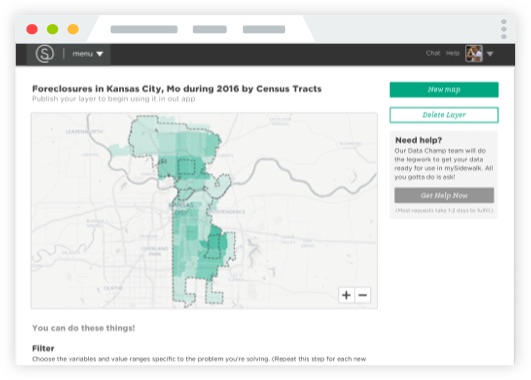Open the Chat link in header
The width and height of the screenshot is (531, 380).
433,53
